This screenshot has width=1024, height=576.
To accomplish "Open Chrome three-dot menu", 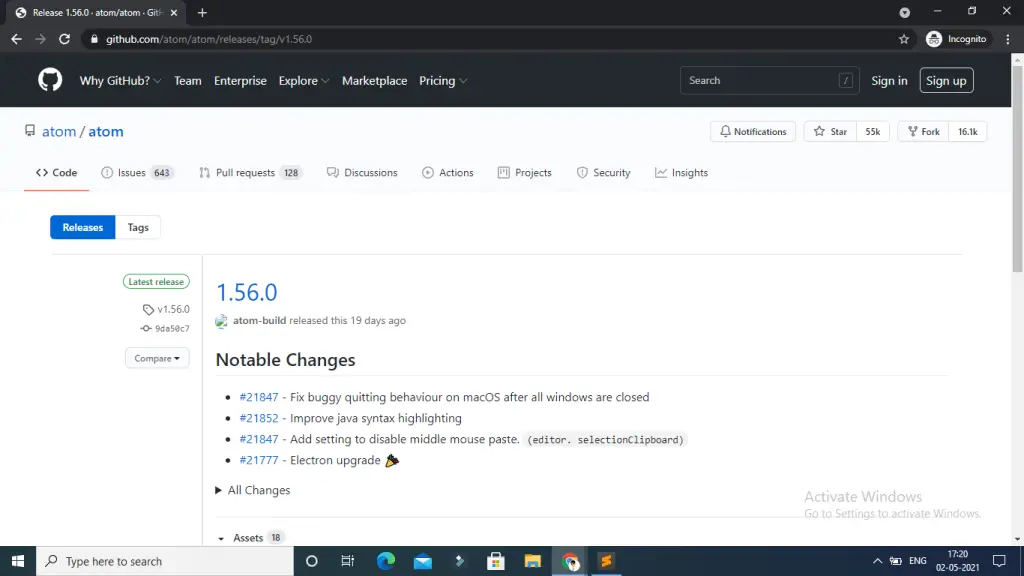I will (x=1008, y=39).
